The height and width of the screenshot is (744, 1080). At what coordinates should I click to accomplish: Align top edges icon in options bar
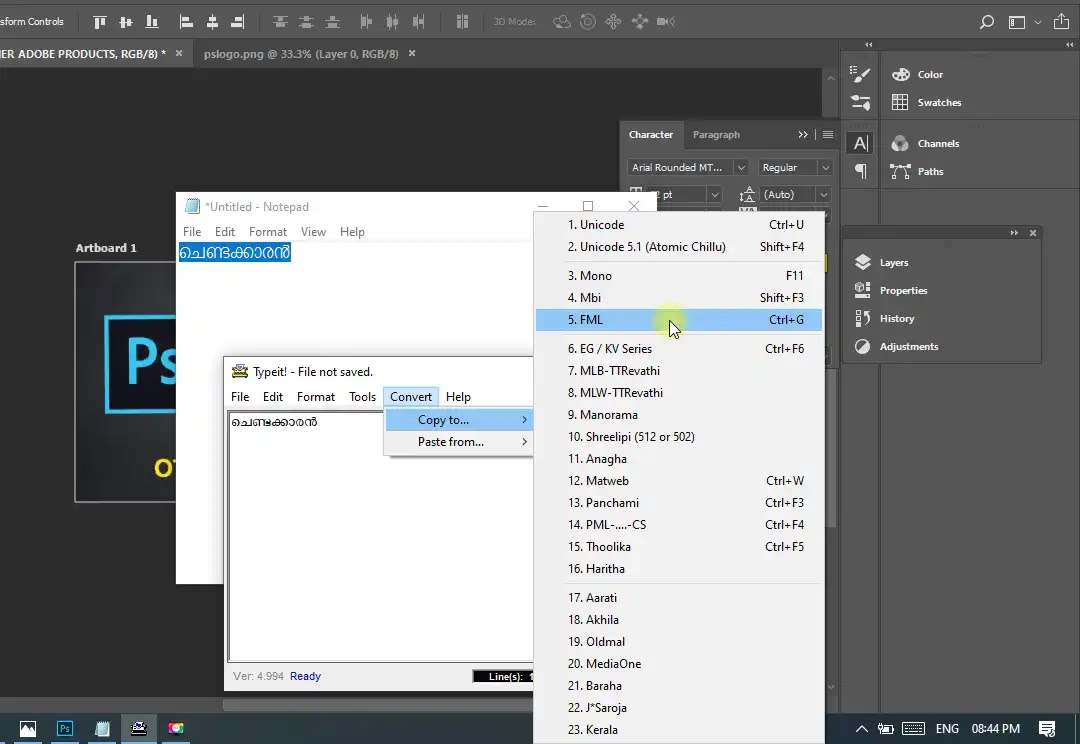pos(100,22)
